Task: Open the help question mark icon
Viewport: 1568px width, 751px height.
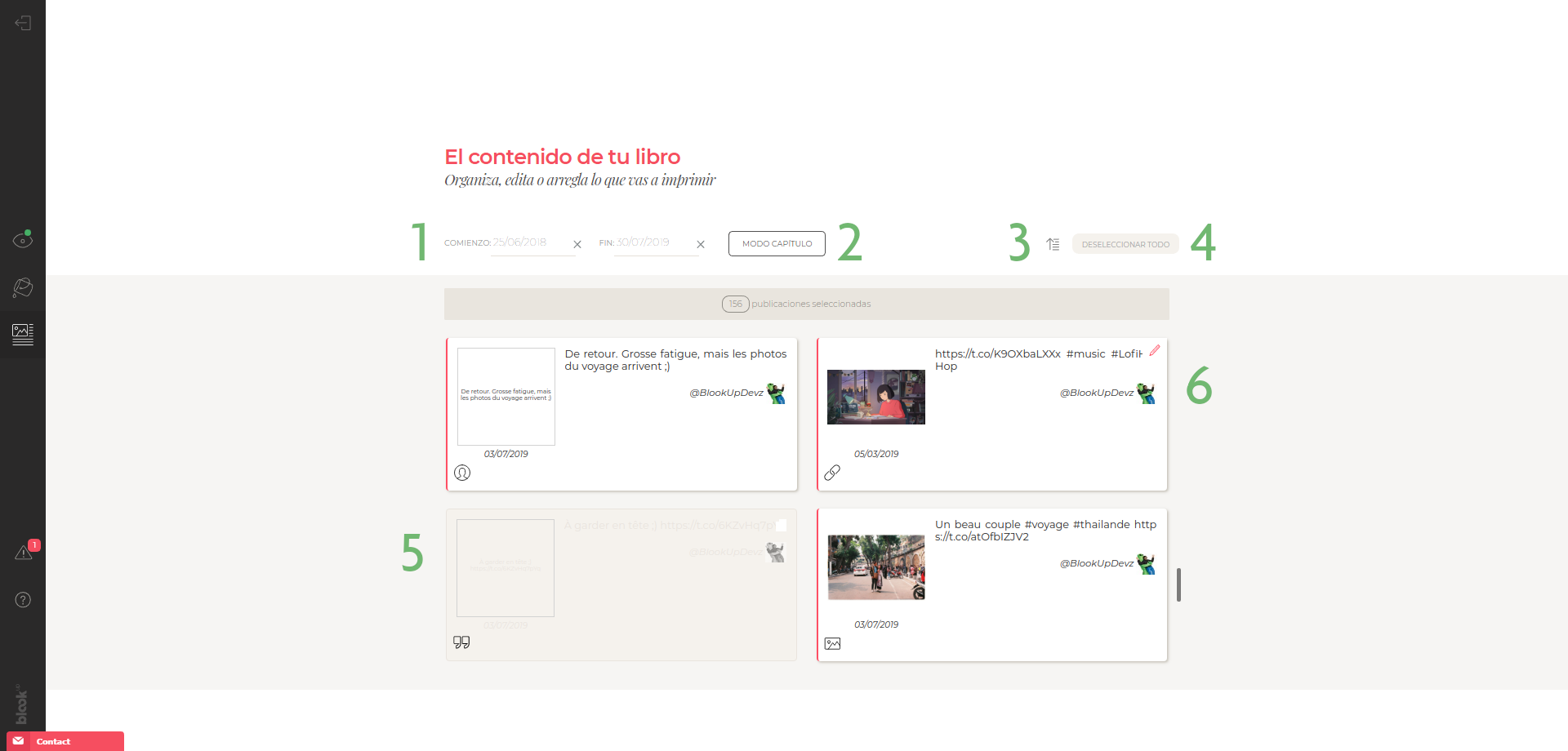Action: [x=23, y=600]
